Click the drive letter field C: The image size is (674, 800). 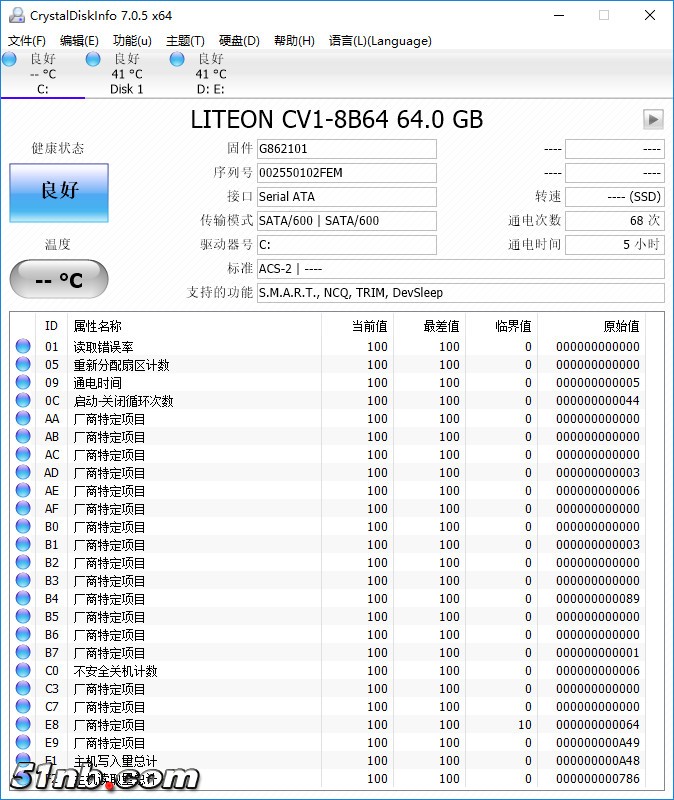point(346,245)
